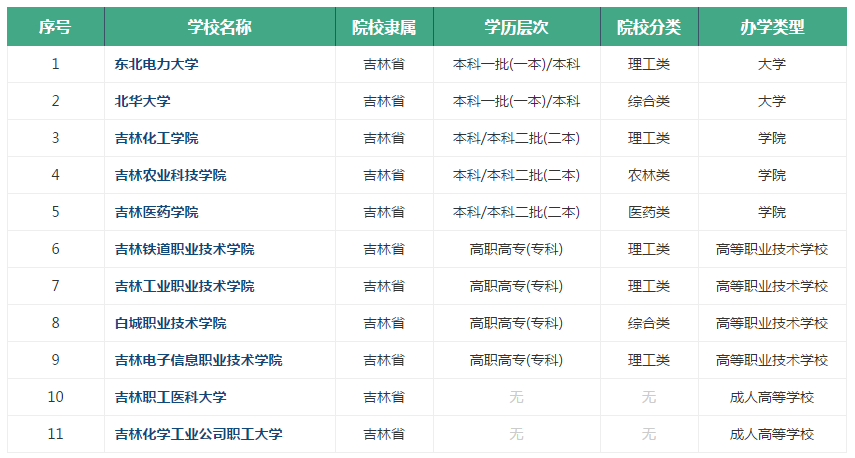855x458 pixels.
Task: Click the 办学类型 column header
Action: click(x=772, y=27)
